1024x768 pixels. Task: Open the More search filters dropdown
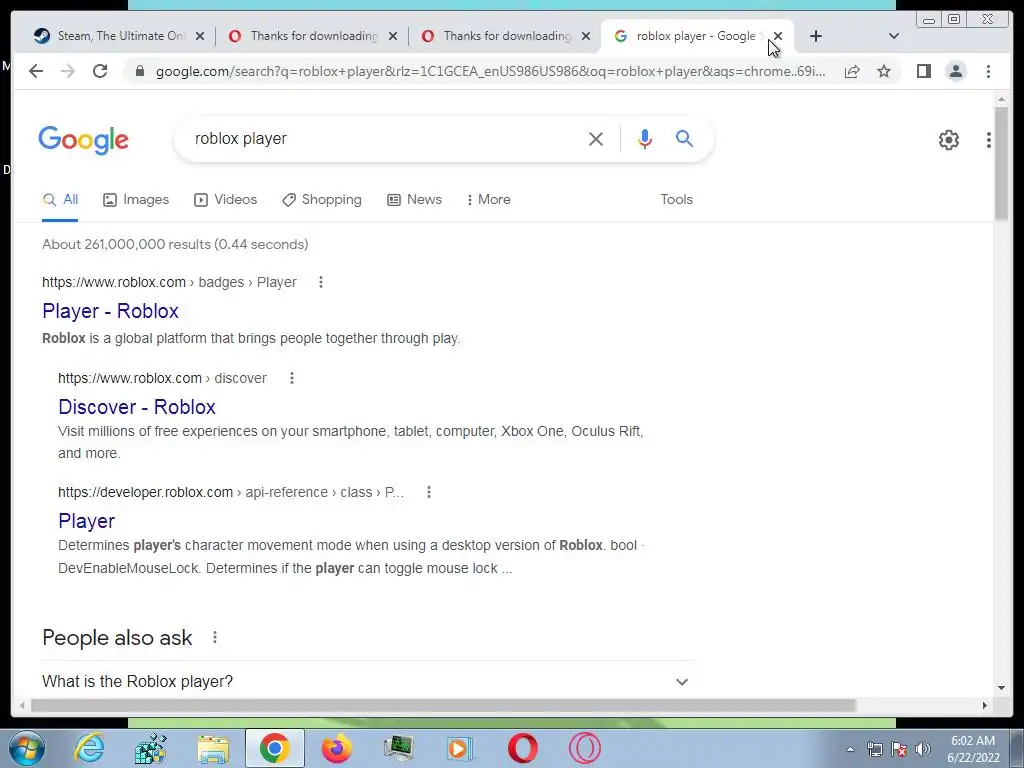click(x=488, y=200)
